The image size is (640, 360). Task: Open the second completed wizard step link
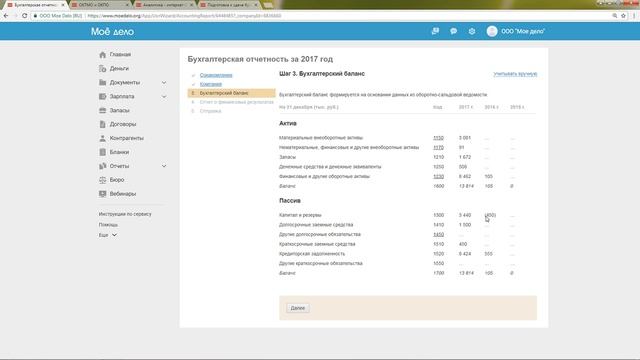211,84
